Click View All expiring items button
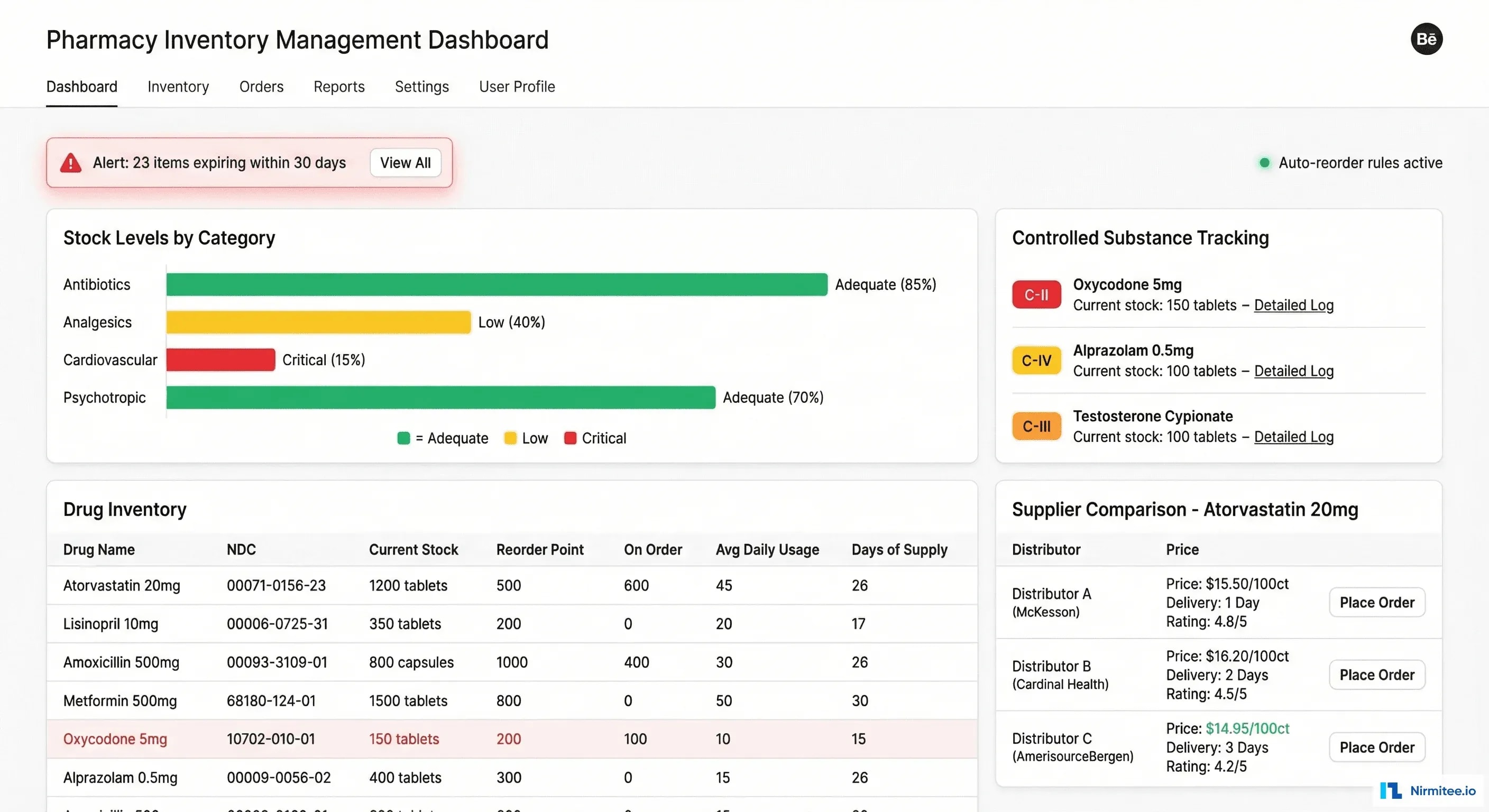 point(405,163)
